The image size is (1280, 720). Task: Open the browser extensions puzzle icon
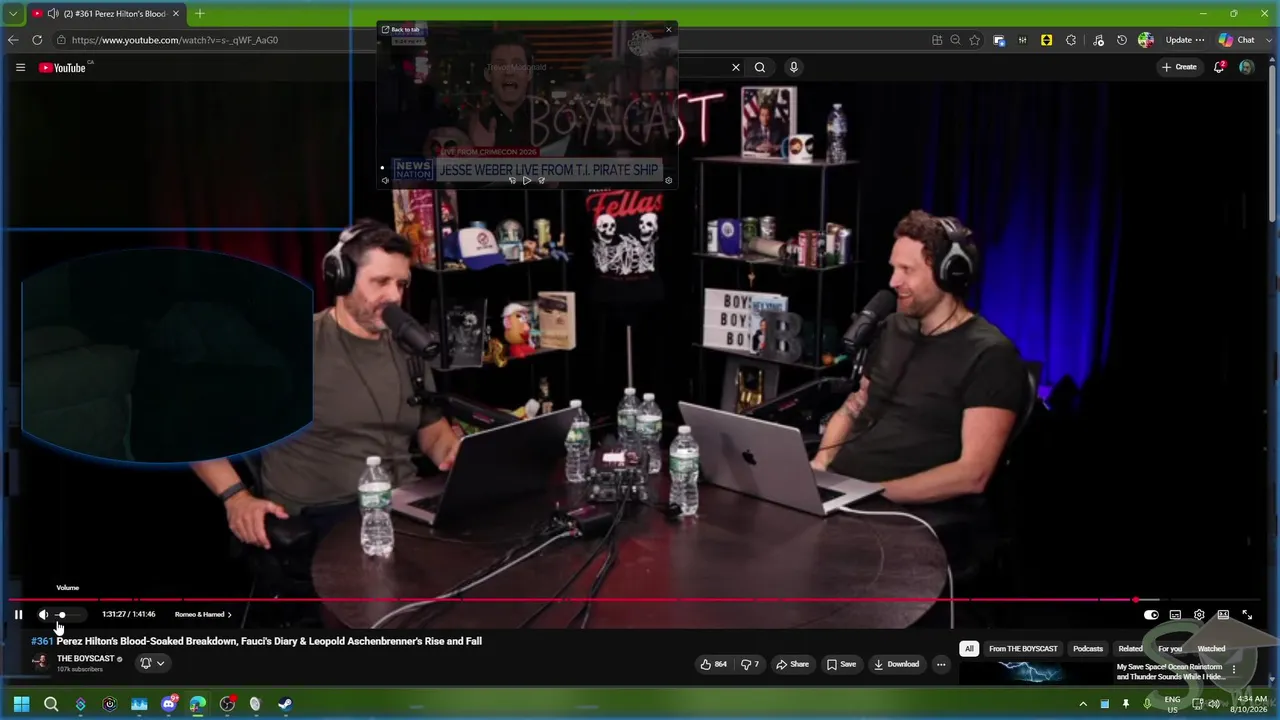click(1071, 40)
